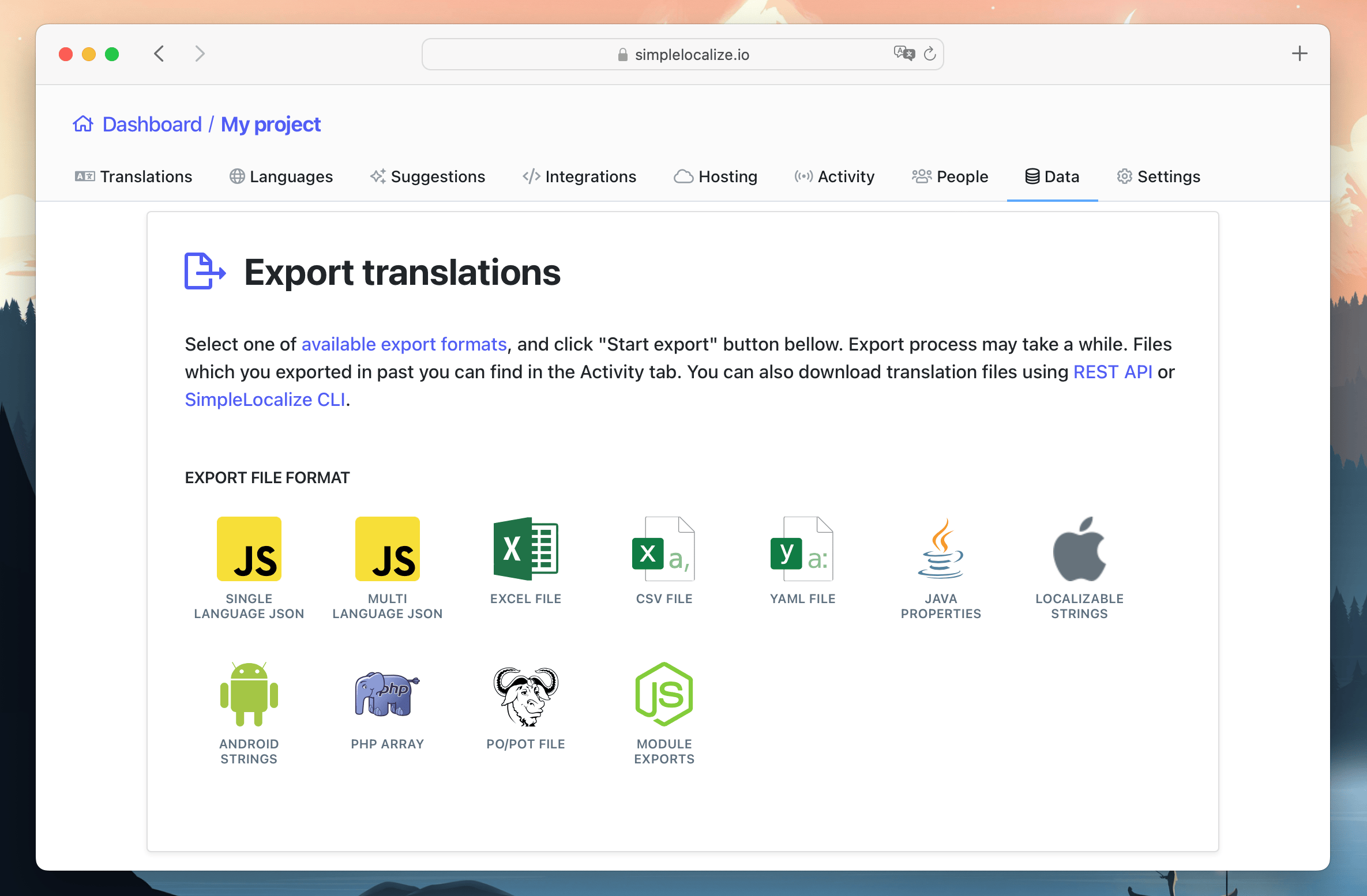Click the My project breadcrumb link
The width and height of the screenshot is (1367, 896).
pyautogui.click(x=271, y=125)
